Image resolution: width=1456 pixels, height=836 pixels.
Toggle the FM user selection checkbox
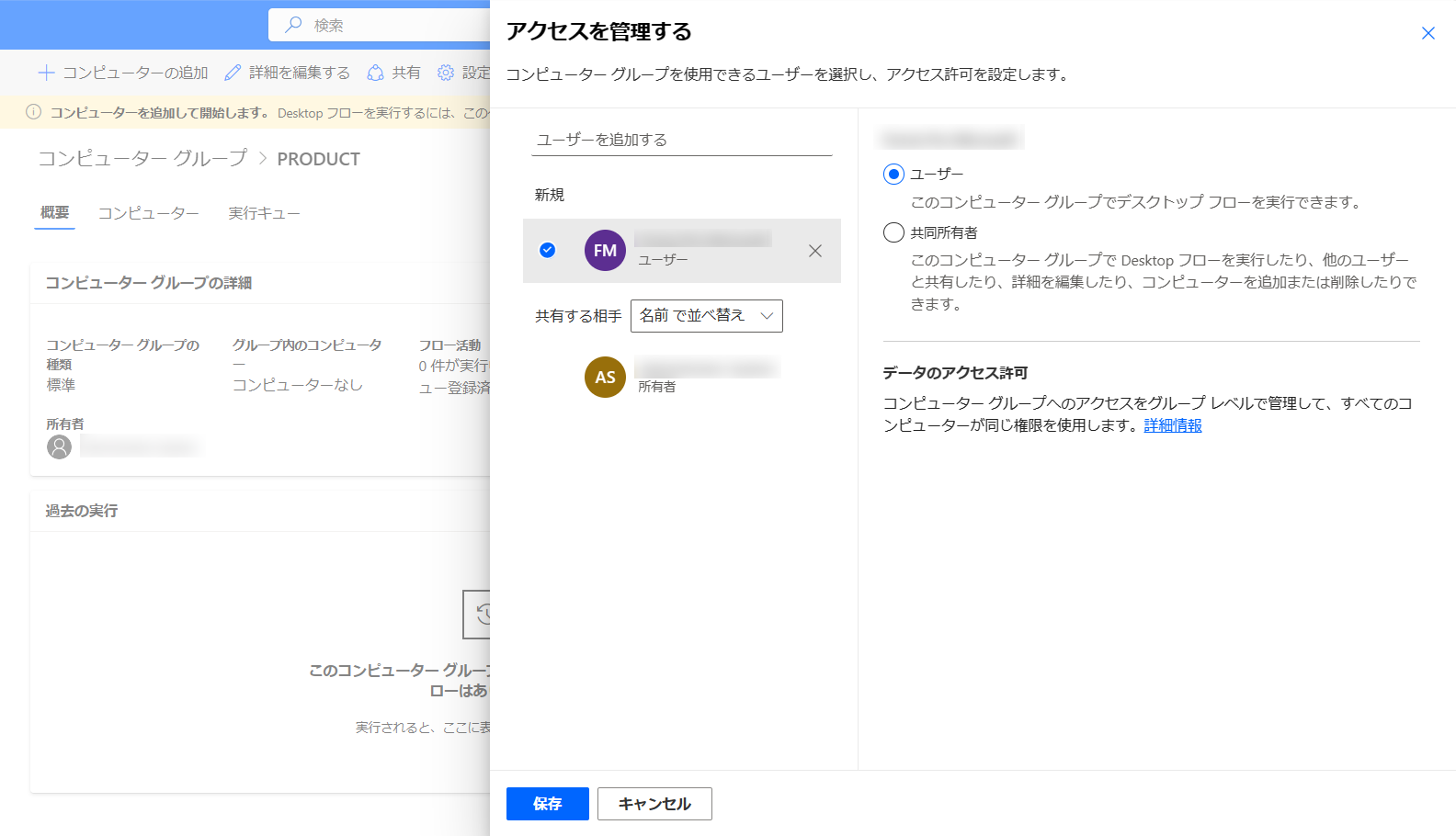click(547, 250)
